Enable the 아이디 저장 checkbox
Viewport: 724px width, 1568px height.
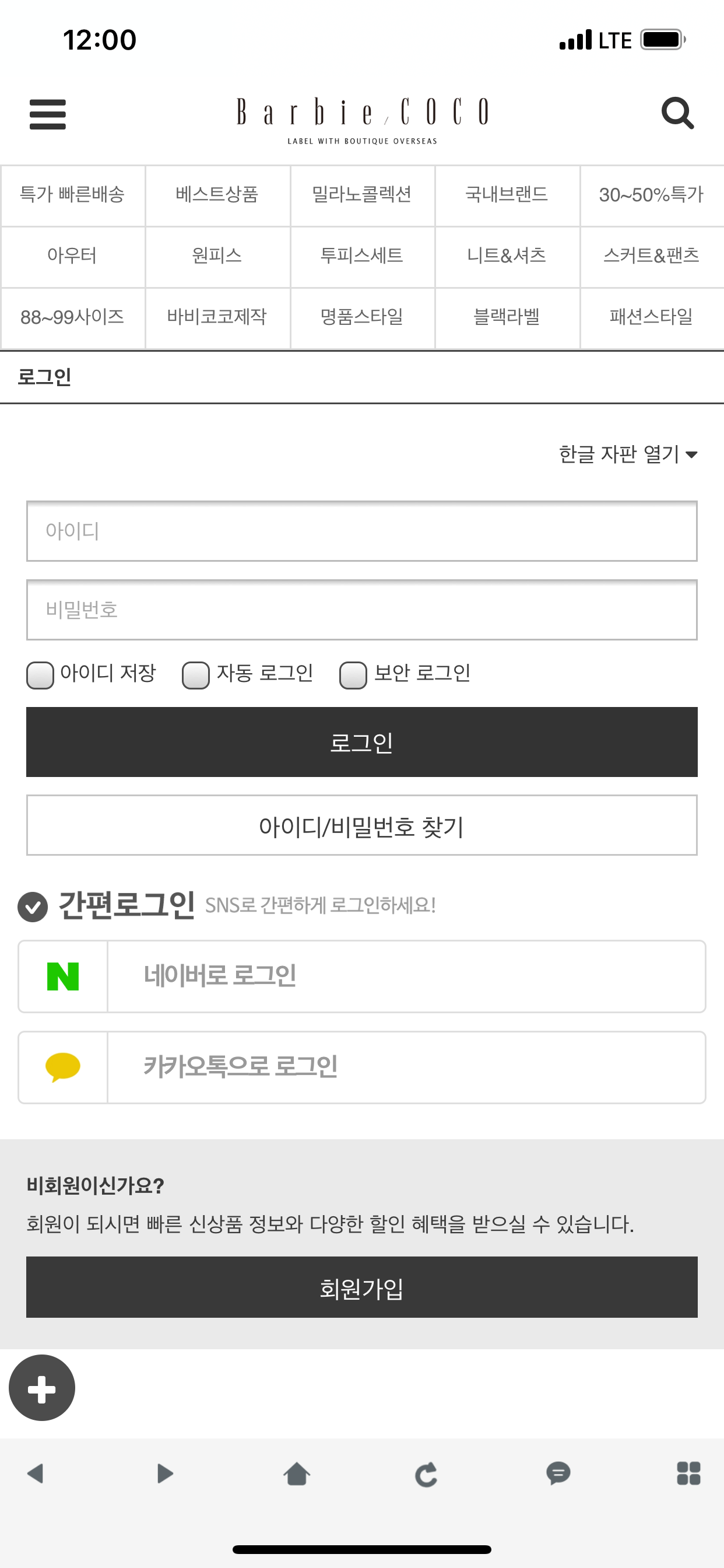[40, 675]
